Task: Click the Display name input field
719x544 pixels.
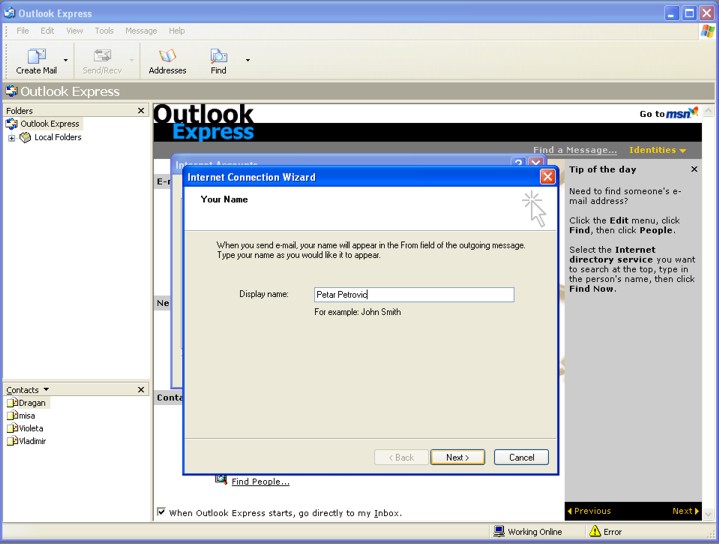Action: [x=414, y=294]
